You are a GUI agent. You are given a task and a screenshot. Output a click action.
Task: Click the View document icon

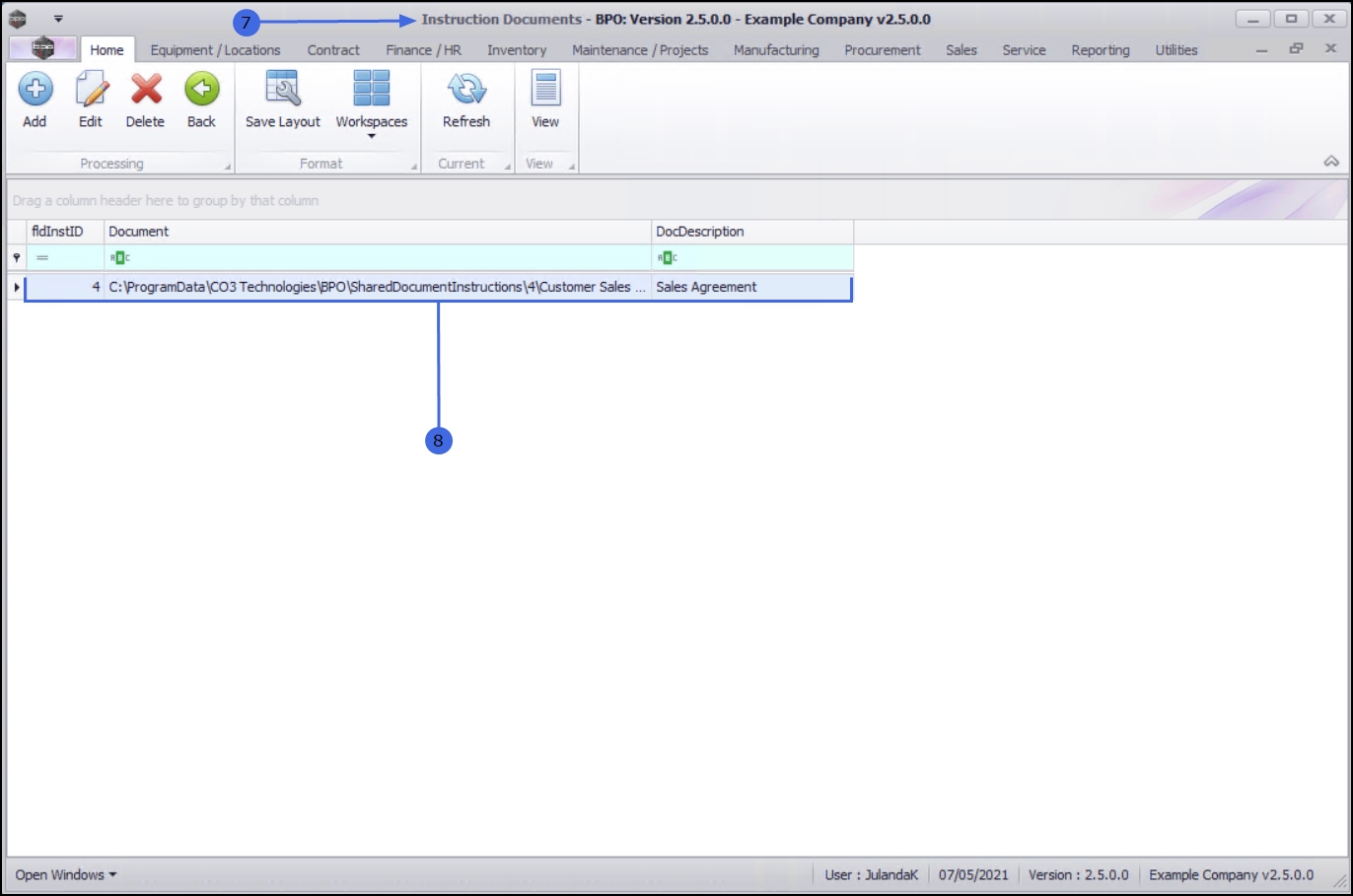pos(545,89)
